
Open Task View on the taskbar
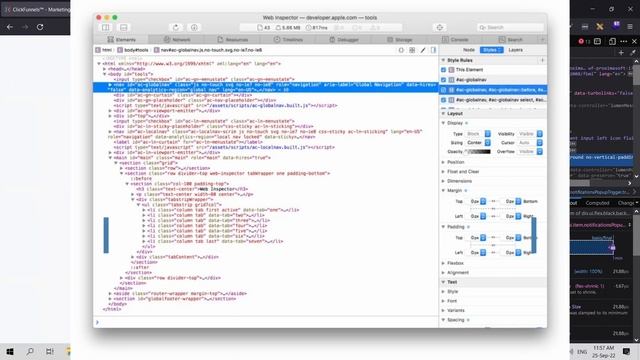pyautogui.click(x=49, y=351)
